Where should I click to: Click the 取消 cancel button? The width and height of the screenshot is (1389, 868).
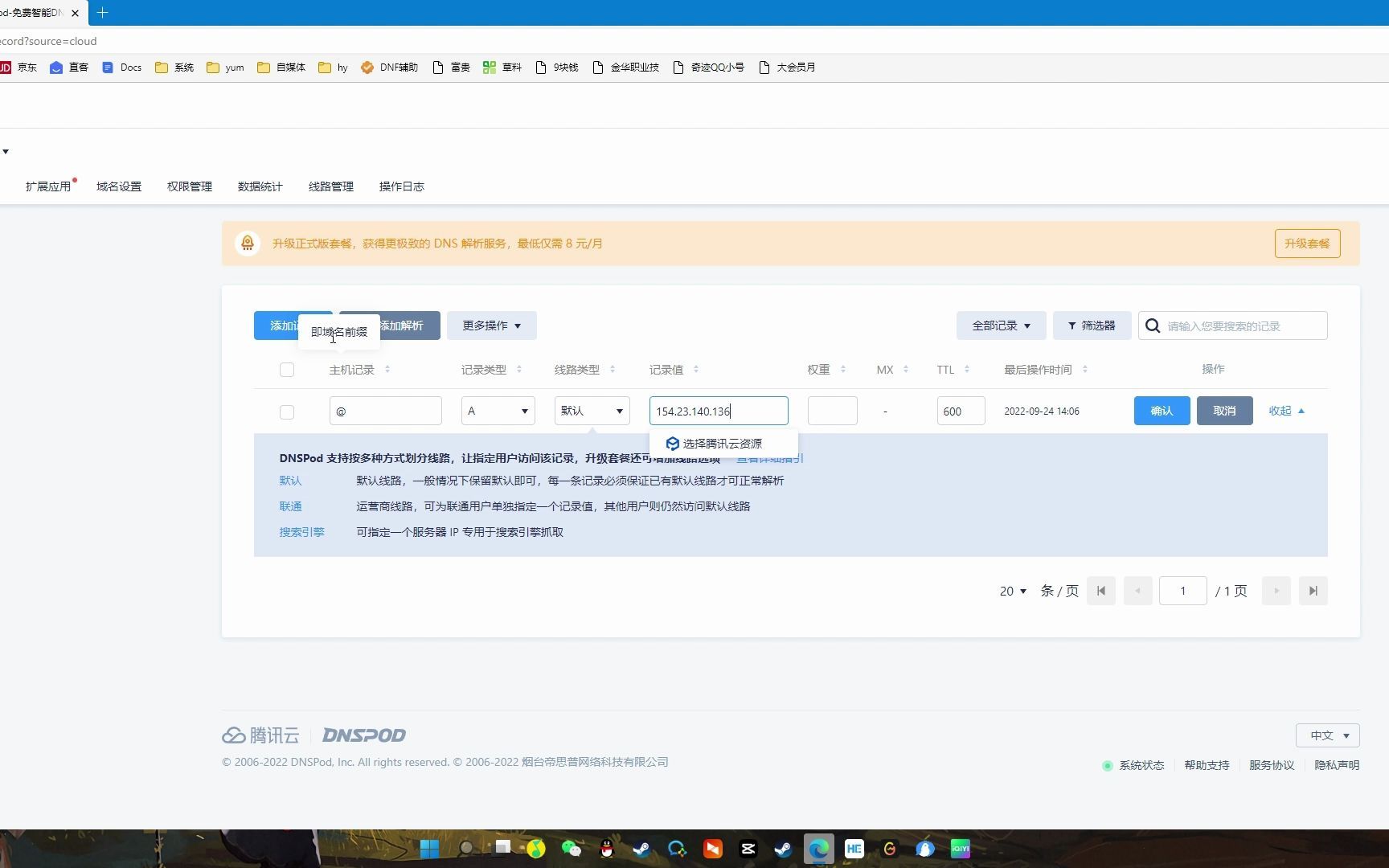(1225, 411)
